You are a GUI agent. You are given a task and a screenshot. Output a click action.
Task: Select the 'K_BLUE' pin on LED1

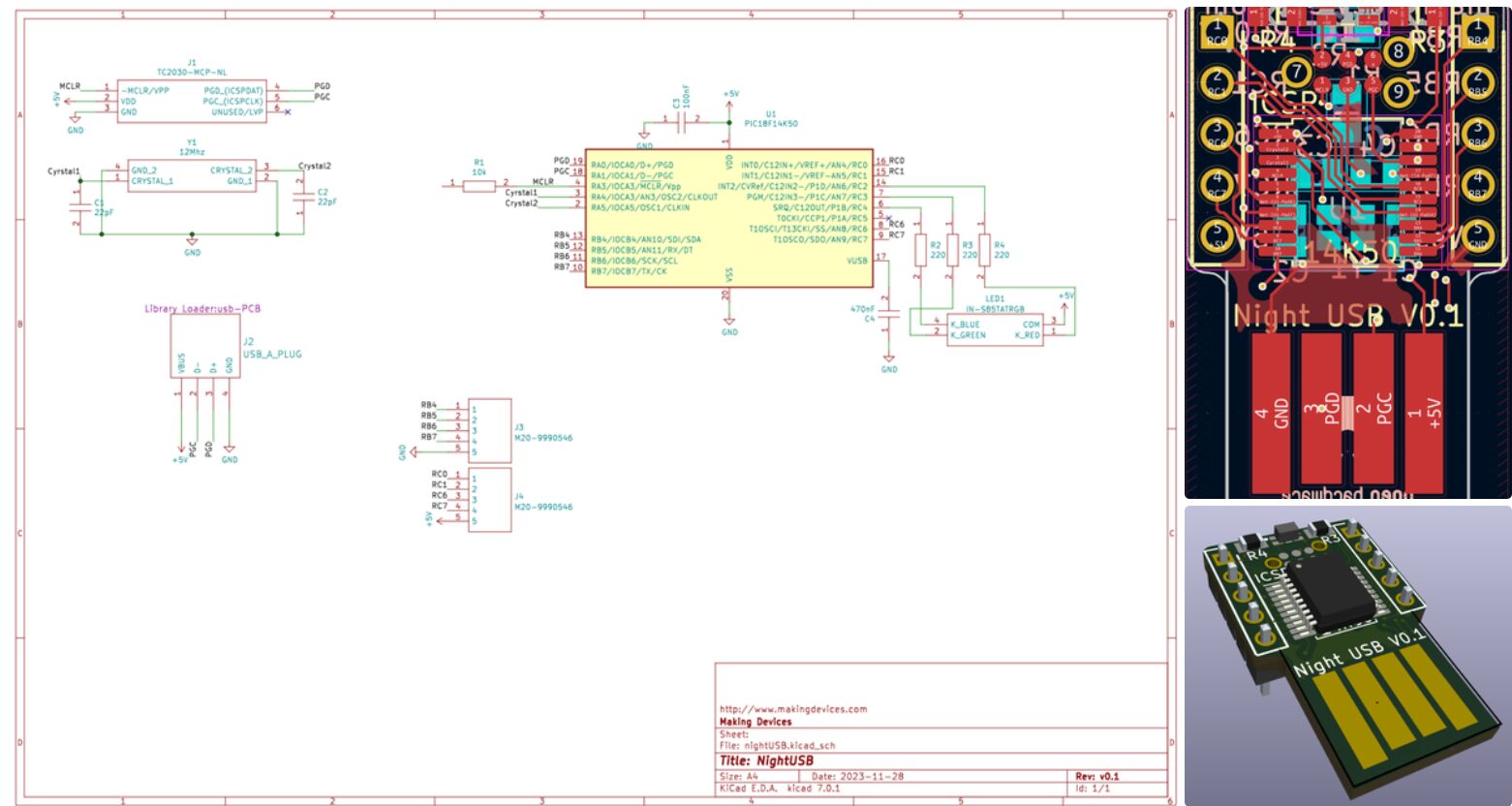click(965, 325)
